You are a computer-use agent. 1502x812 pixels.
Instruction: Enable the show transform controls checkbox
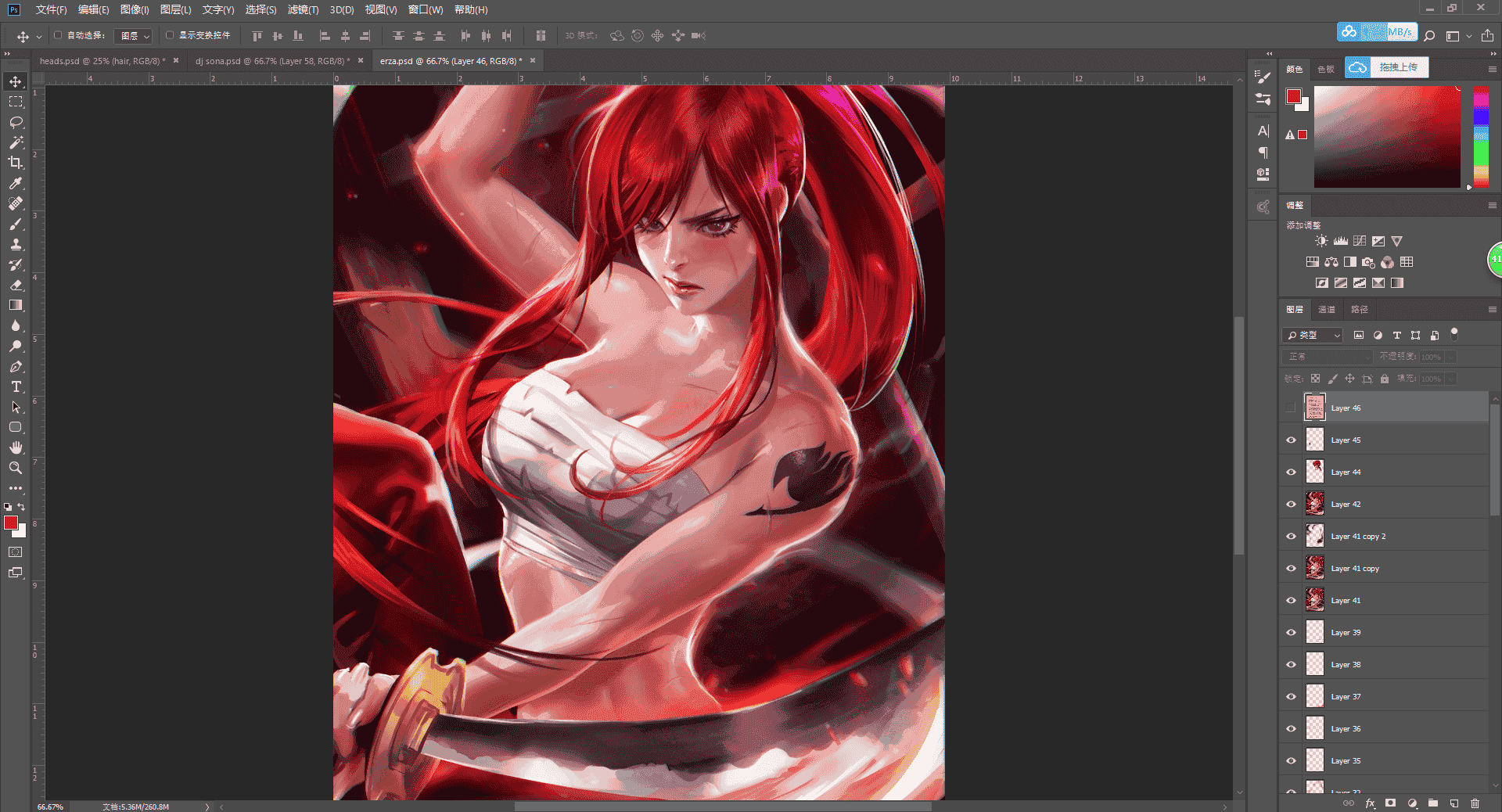[x=169, y=35]
